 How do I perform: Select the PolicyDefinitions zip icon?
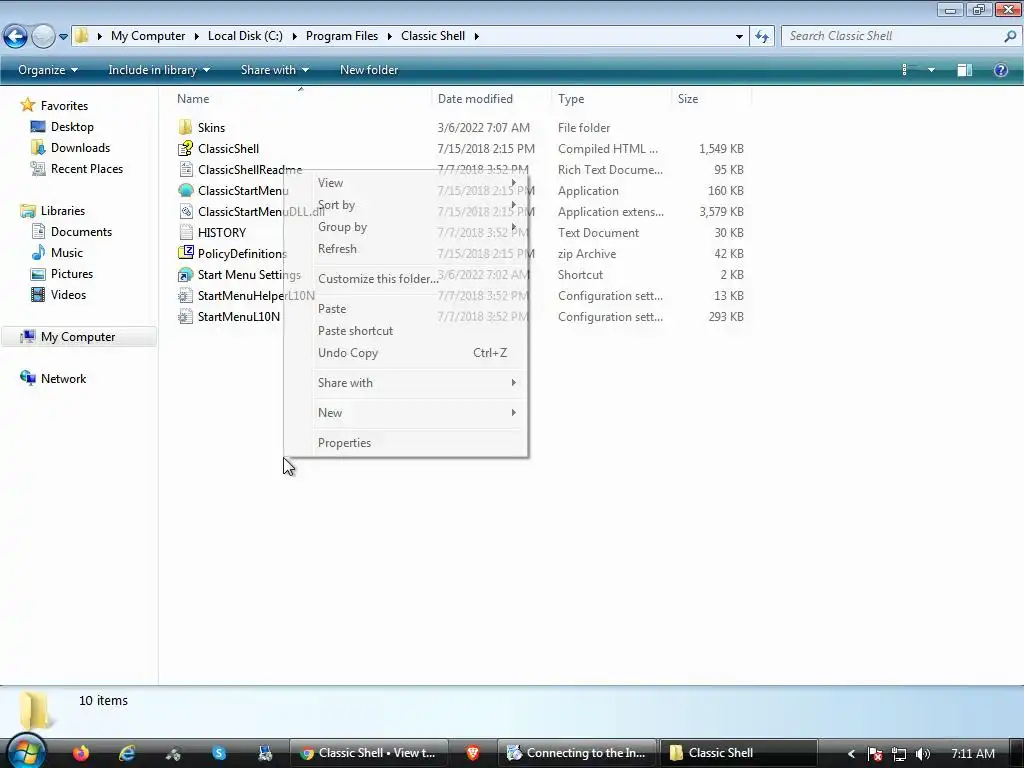(x=185, y=253)
